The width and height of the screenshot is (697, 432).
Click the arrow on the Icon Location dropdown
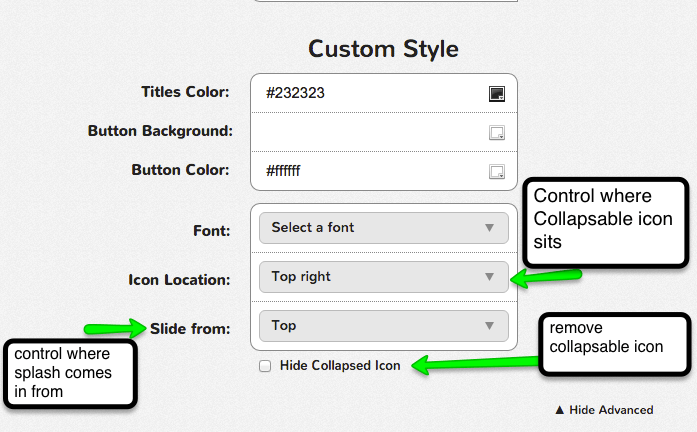(489, 277)
